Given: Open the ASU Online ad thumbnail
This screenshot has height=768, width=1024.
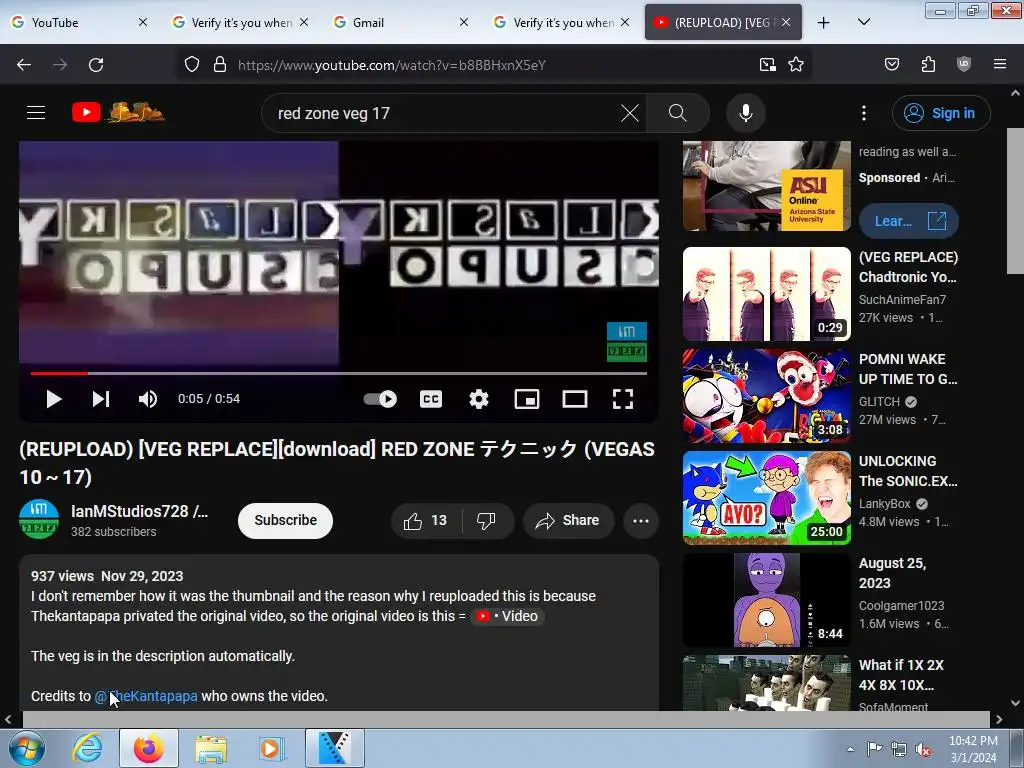Looking at the screenshot, I should [767, 186].
